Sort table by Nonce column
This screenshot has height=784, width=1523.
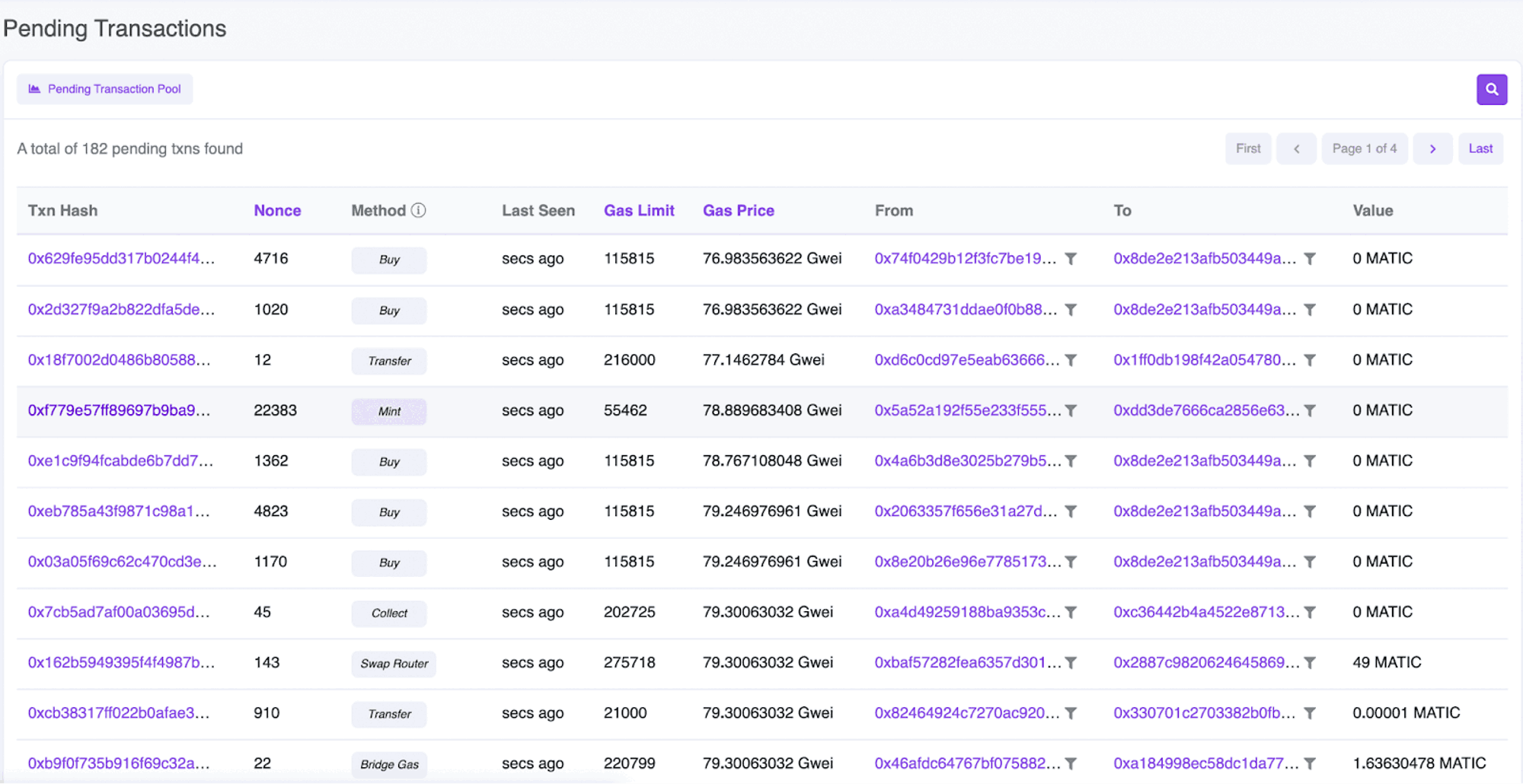tap(277, 210)
